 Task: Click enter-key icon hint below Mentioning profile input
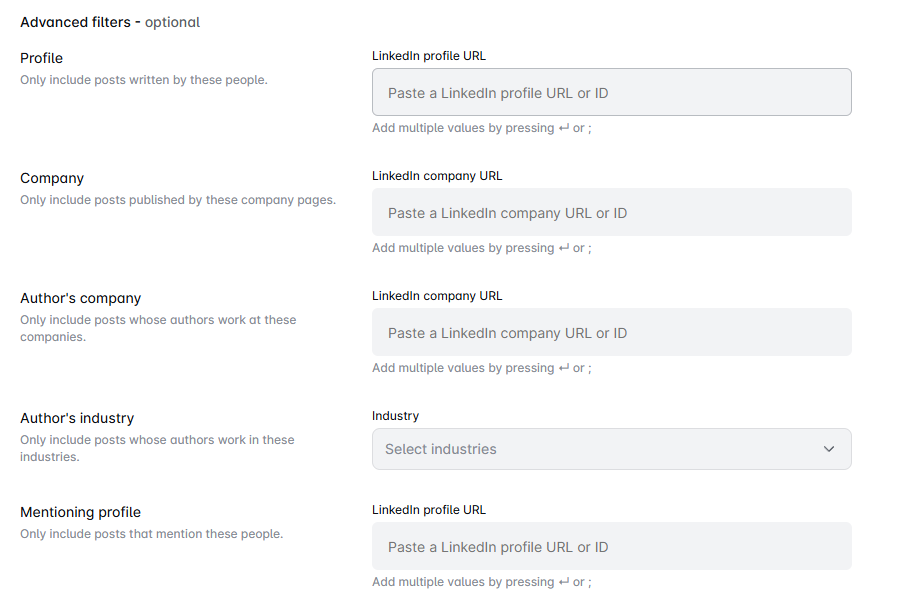(x=564, y=582)
